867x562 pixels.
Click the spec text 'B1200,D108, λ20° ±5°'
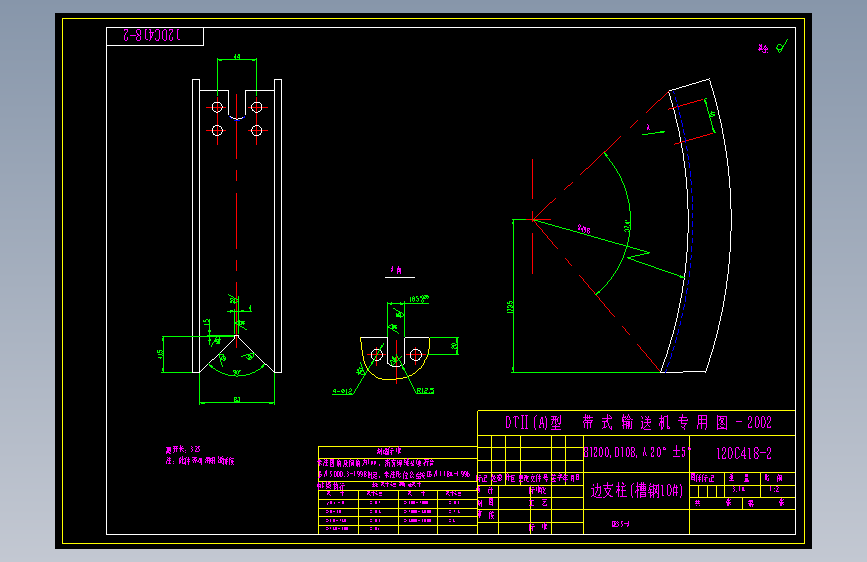[x=637, y=452]
